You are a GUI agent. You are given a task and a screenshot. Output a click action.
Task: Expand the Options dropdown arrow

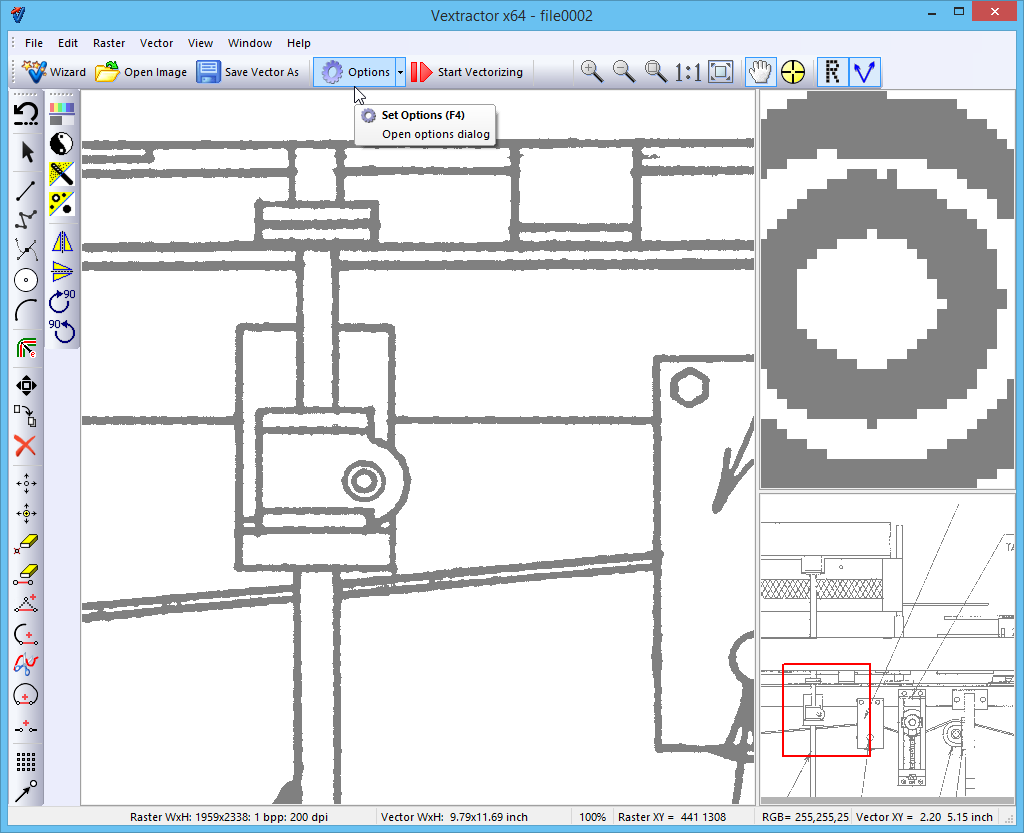(x=400, y=72)
